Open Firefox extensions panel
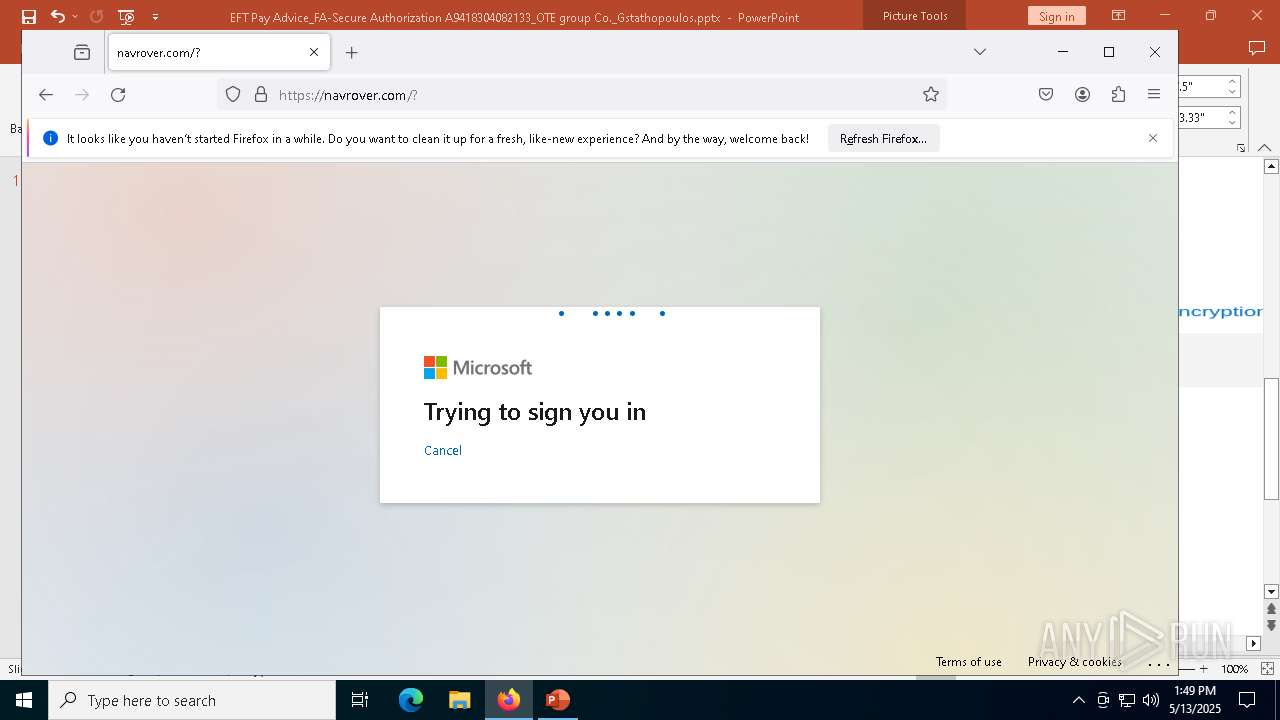1280x720 pixels. 1118,94
